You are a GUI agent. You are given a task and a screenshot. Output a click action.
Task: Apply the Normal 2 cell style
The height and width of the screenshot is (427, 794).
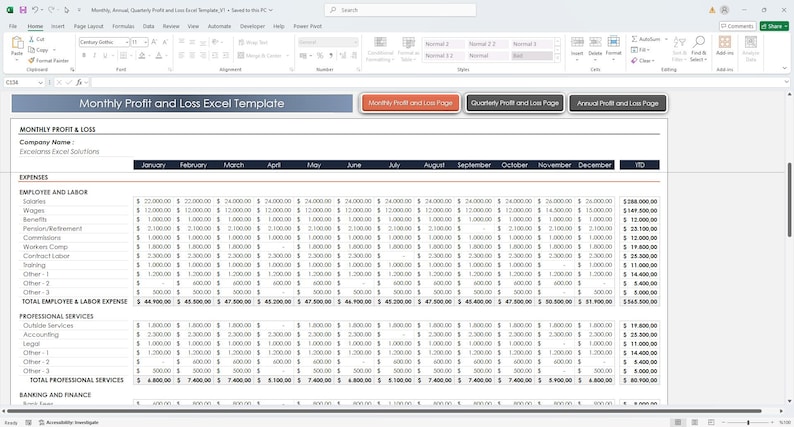pyautogui.click(x=443, y=44)
